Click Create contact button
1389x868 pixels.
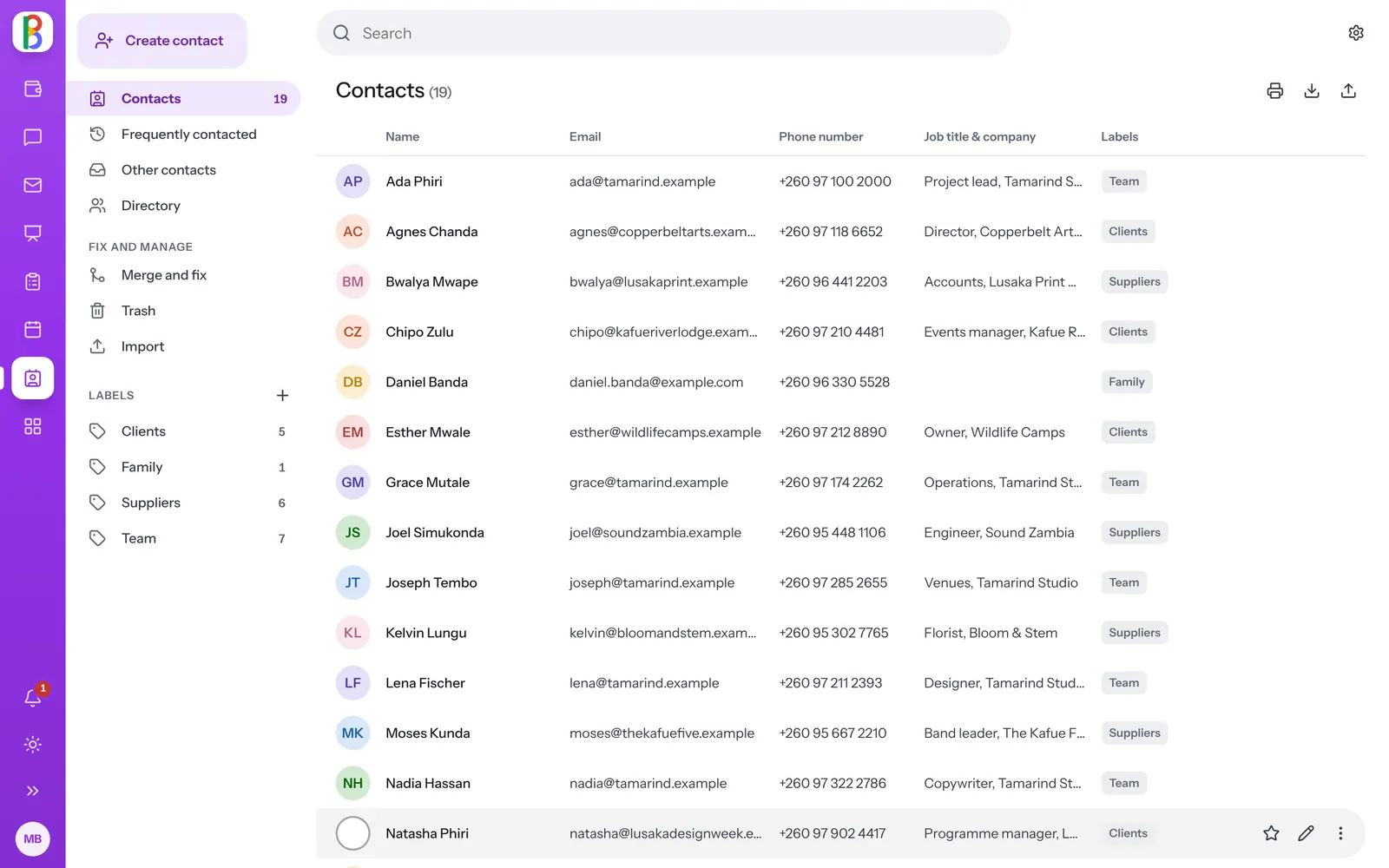(x=162, y=41)
